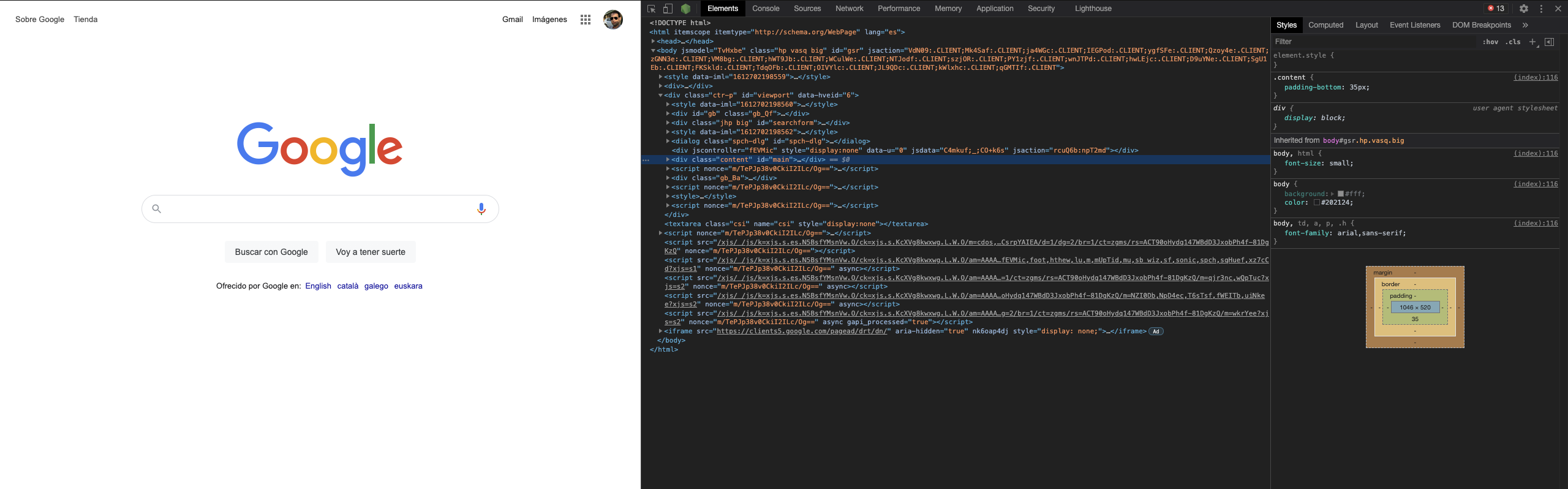Image resolution: width=1568 pixels, height=489 pixels.
Task: Open the Tienda link
Action: pyautogui.click(x=86, y=20)
